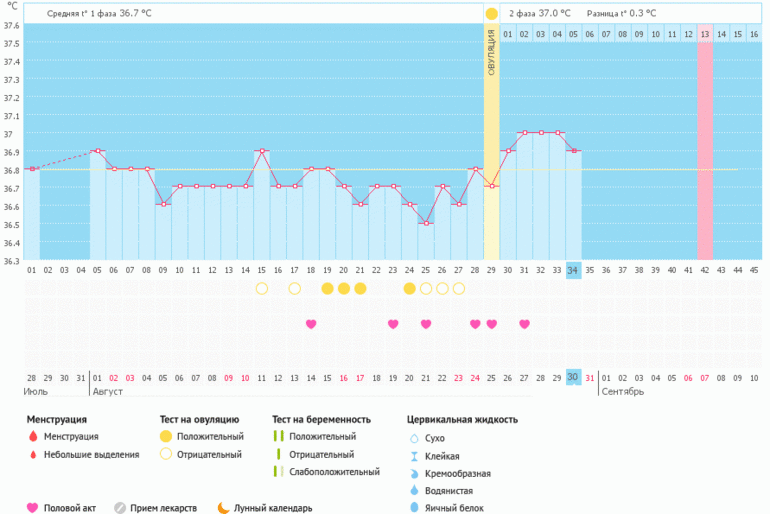Click the Прием лекарств pill icon
The width and height of the screenshot is (770, 514).
[120, 508]
